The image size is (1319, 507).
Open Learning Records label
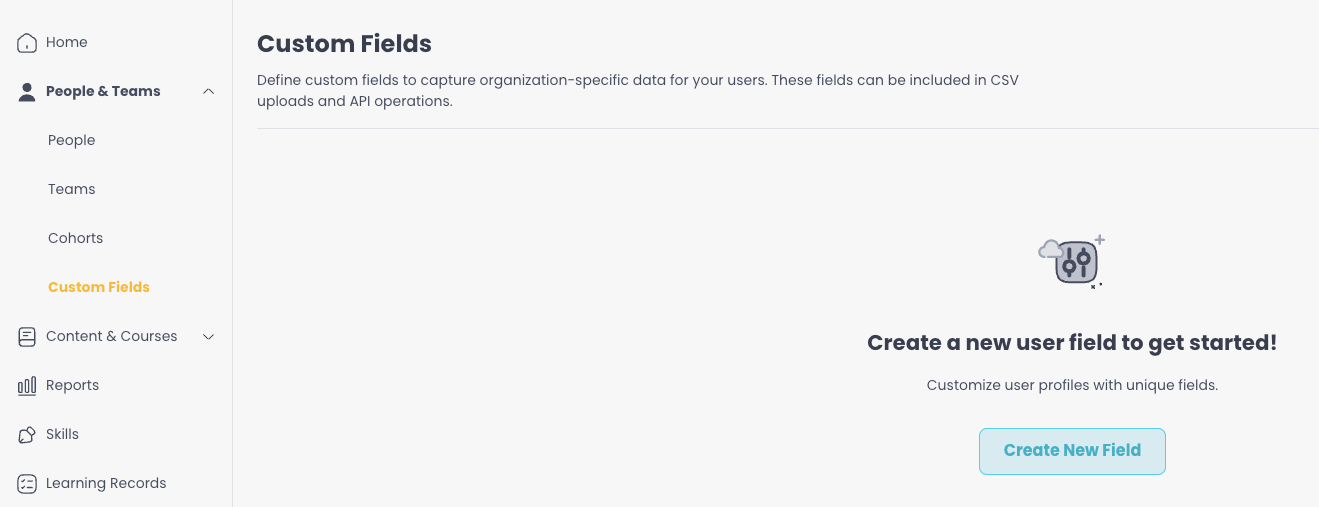(x=106, y=484)
